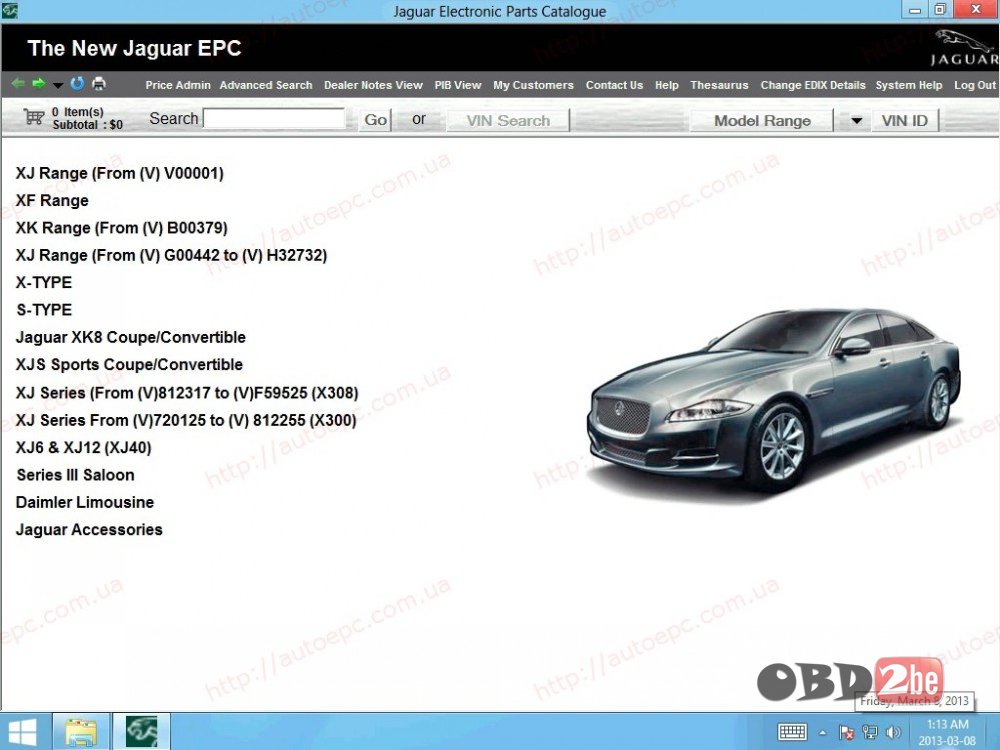Select XJ Range G00442 to H32732

171,256
